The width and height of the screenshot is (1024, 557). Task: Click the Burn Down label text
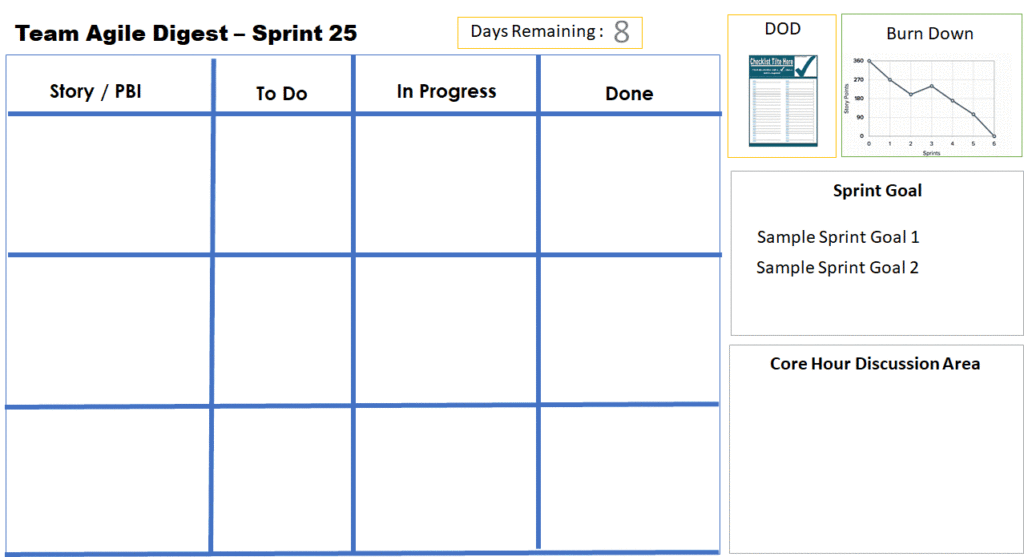point(930,34)
